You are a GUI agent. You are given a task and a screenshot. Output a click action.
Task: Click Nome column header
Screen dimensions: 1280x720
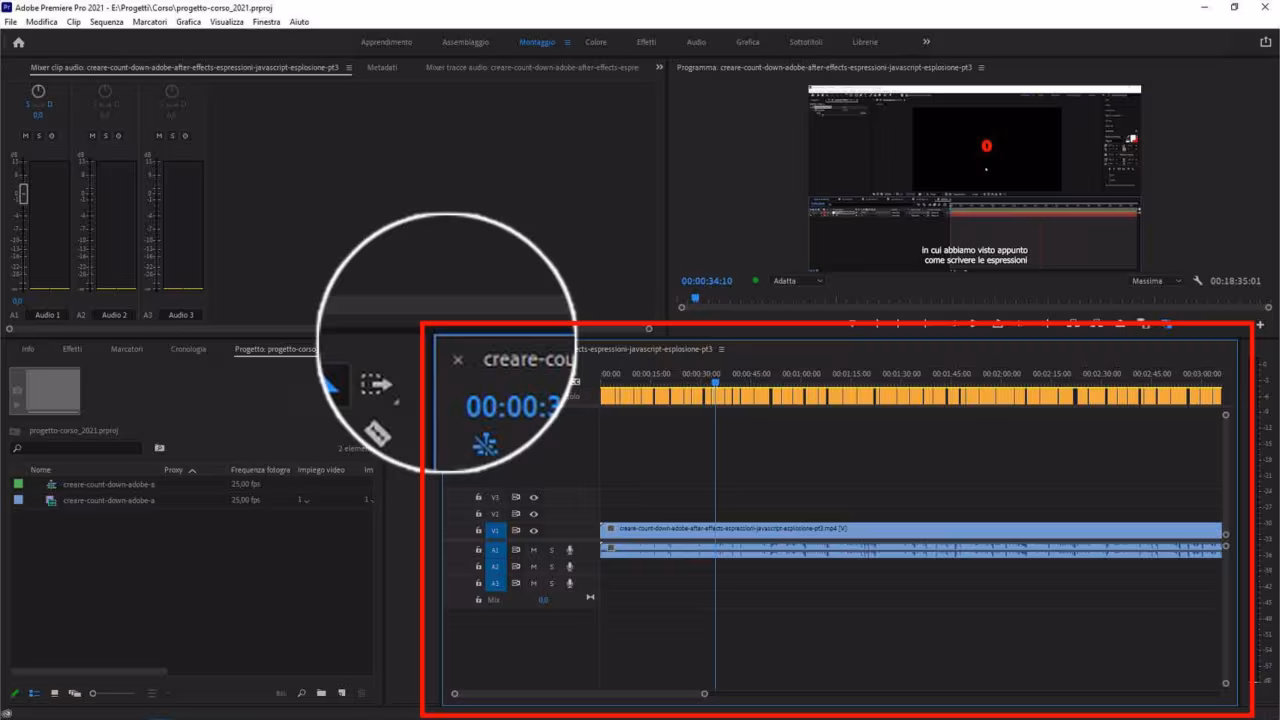point(41,470)
